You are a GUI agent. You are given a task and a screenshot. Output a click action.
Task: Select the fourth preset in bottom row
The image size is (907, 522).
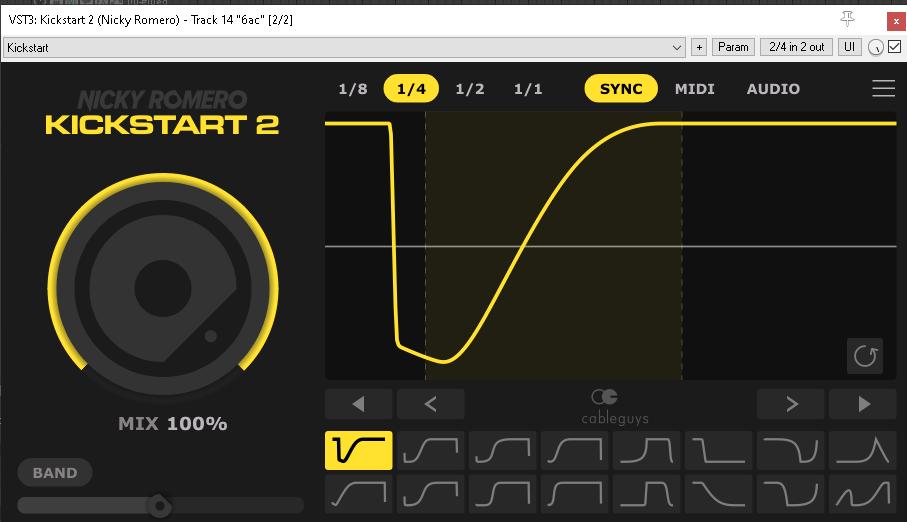574,494
